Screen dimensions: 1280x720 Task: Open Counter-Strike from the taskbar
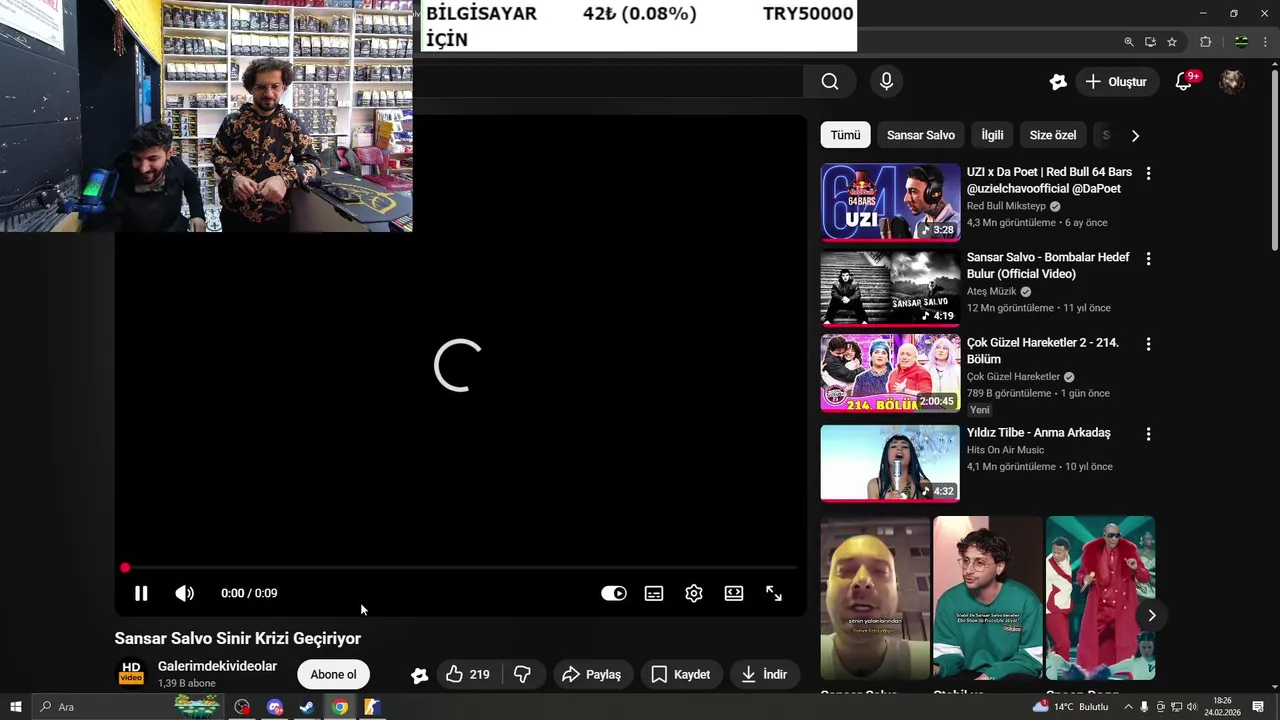[x=372, y=707]
